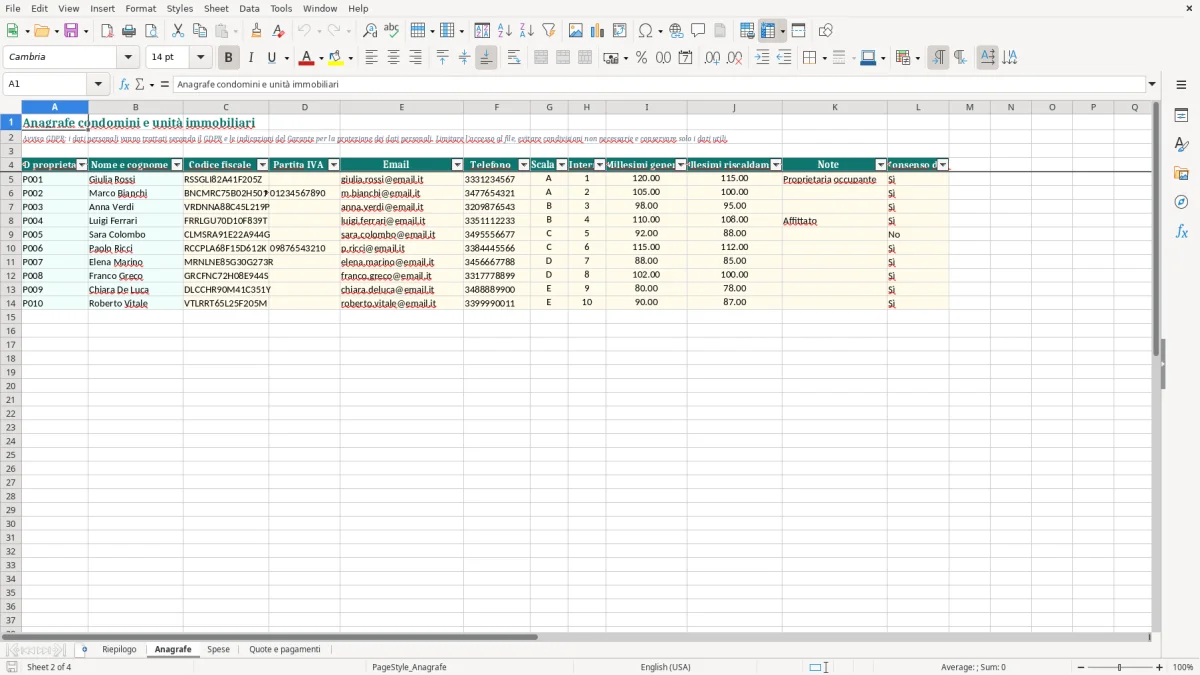Click the Copy icon
The image size is (1200, 675).
click(200, 31)
